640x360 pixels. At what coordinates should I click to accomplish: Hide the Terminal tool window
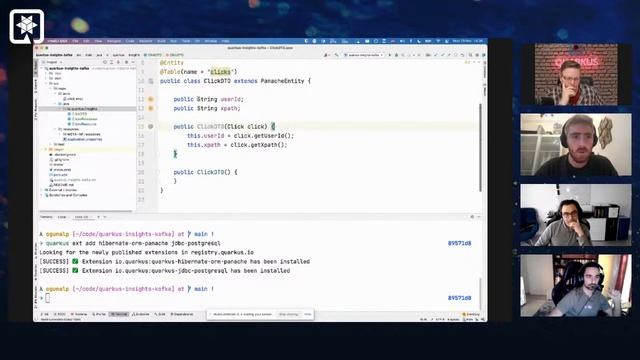pyautogui.click(x=479, y=217)
